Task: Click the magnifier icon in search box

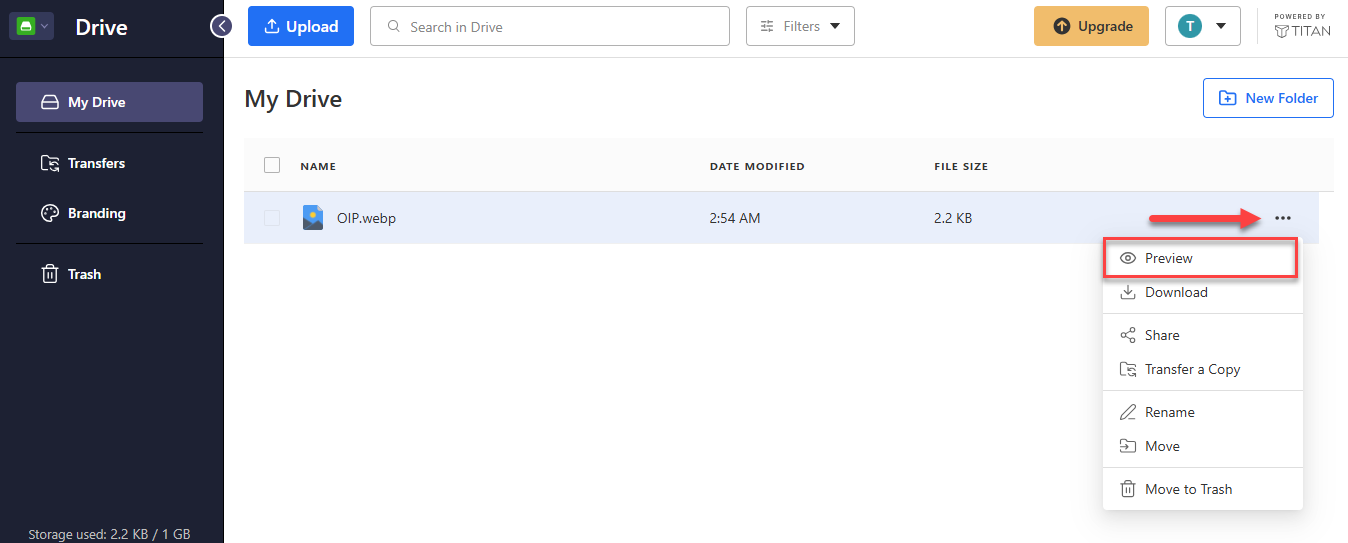Action: 393,26
